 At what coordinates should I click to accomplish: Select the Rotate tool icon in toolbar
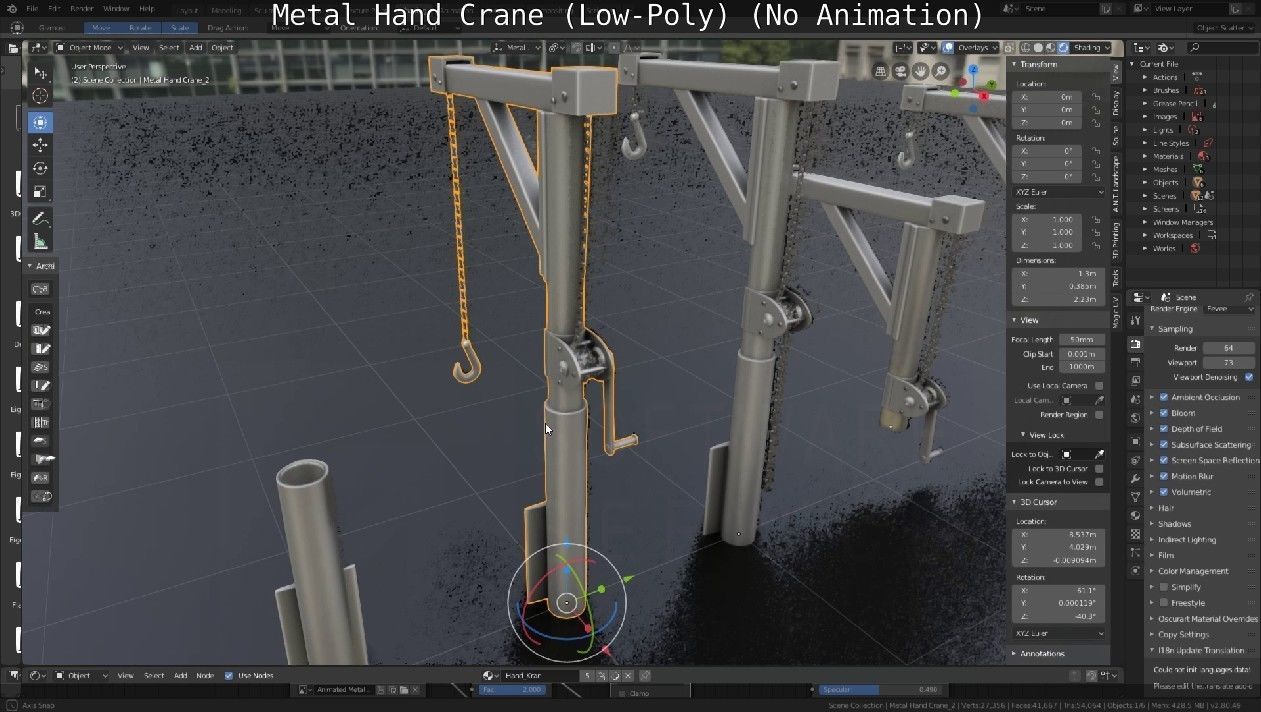tap(40, 169)
